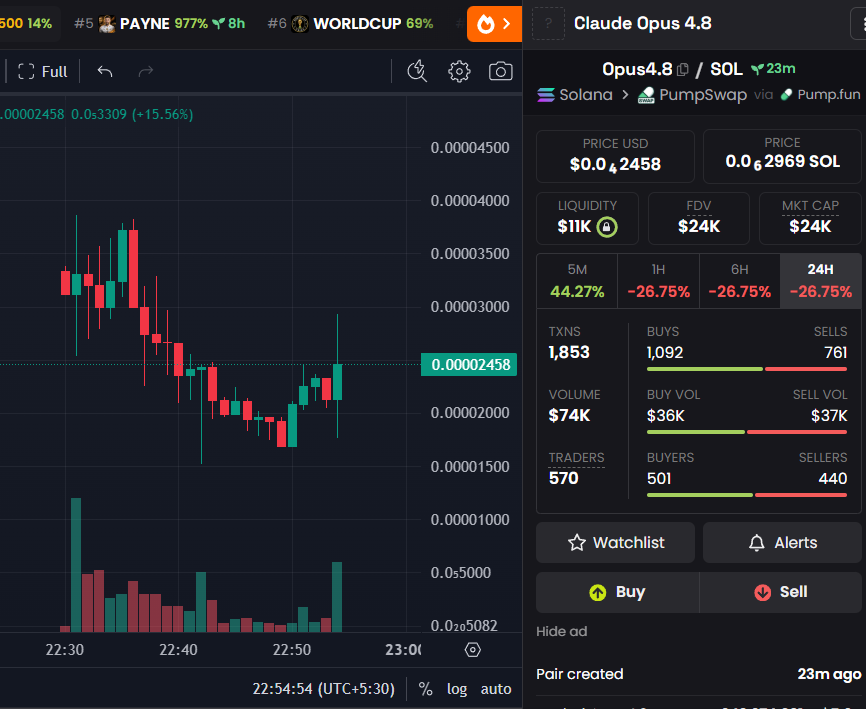Copy the Opus4.8 token address icon
Screen dimensions: 866x709
pyautogui.click(x=683, y=70)
